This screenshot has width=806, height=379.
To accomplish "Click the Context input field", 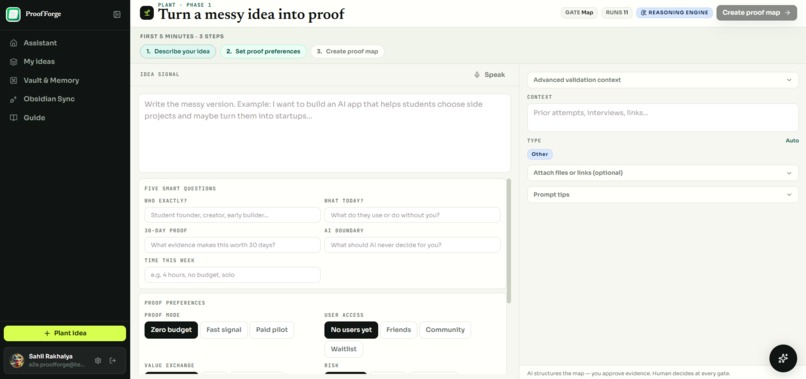I will click(x=663, y=118).
